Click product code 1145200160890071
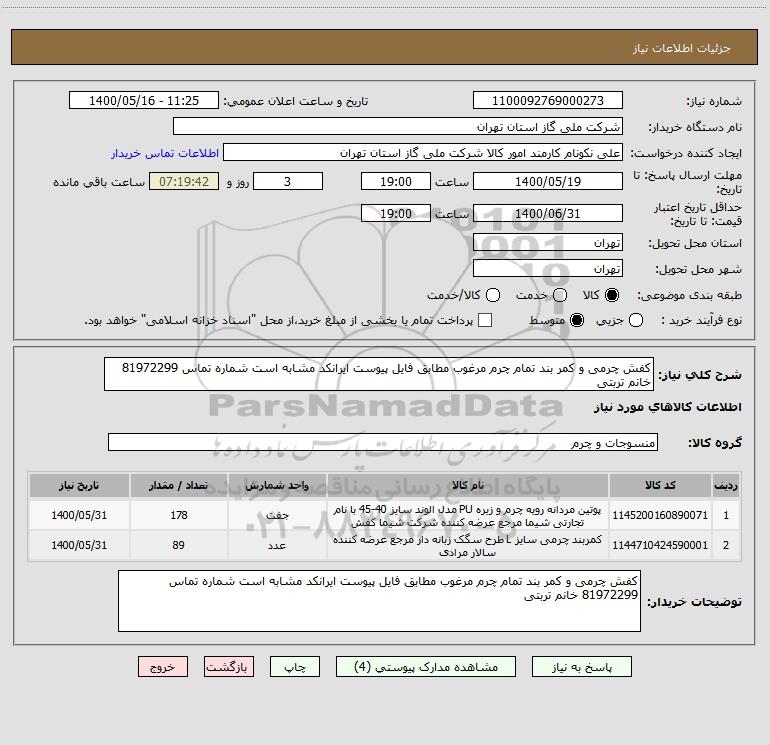 pyautogui.click(x=660, y=515)
